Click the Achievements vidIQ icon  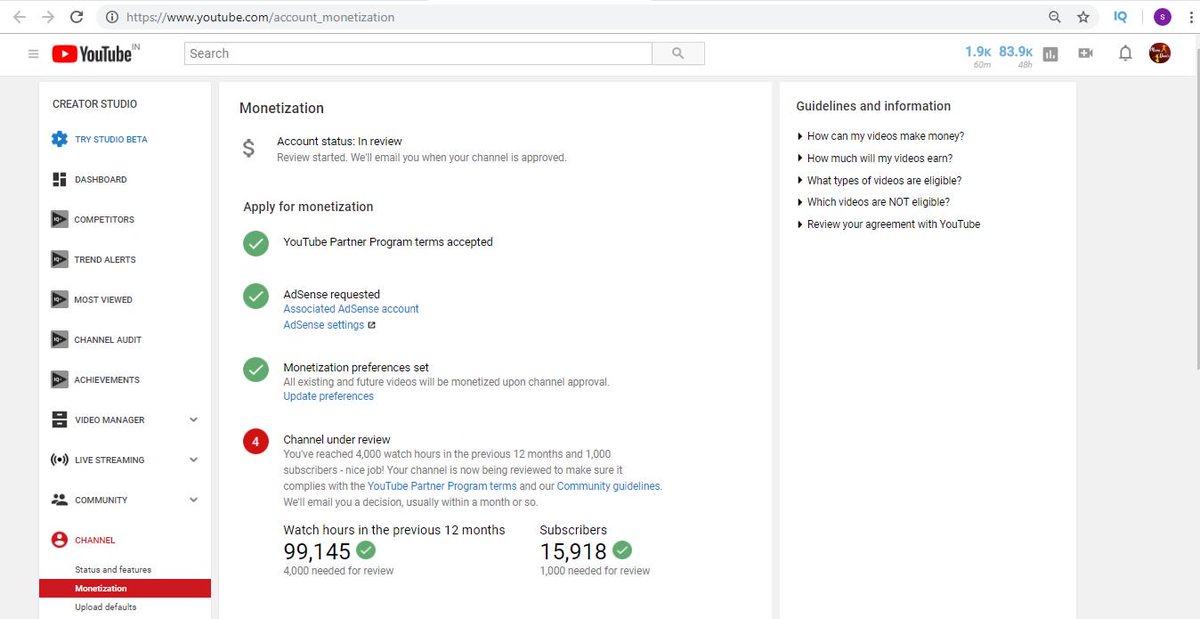[x=59, y=379]
